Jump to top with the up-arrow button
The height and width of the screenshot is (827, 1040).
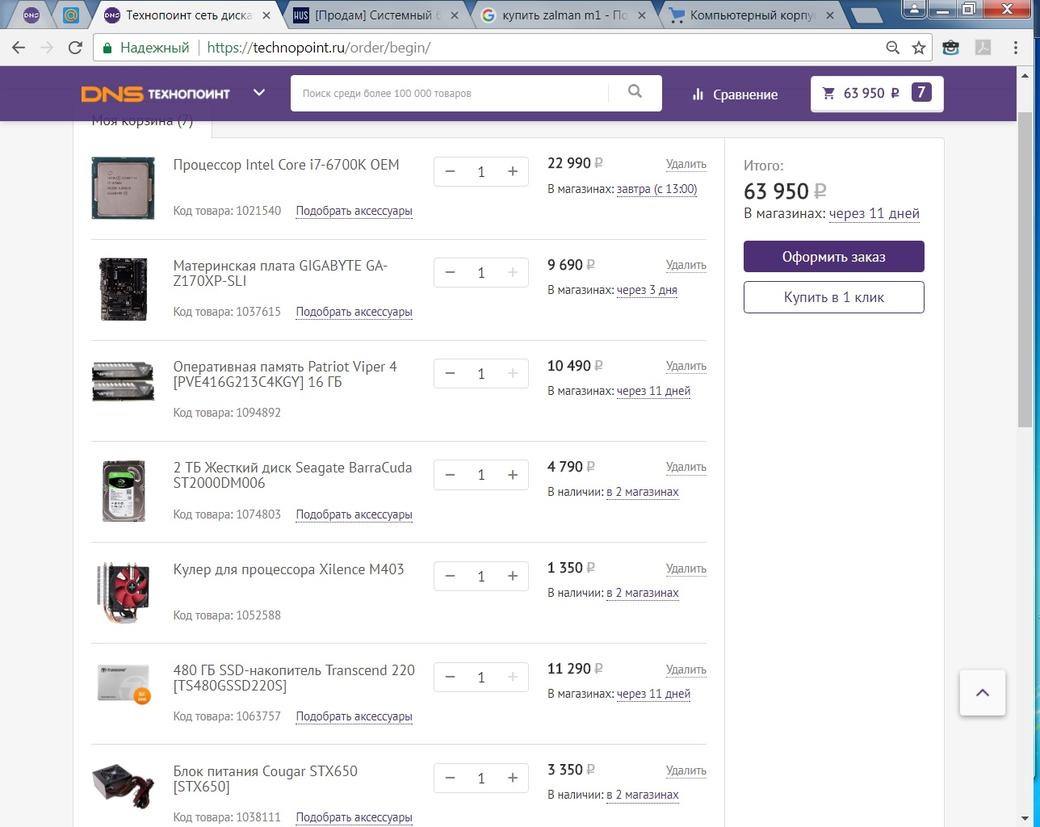point(982,693)
